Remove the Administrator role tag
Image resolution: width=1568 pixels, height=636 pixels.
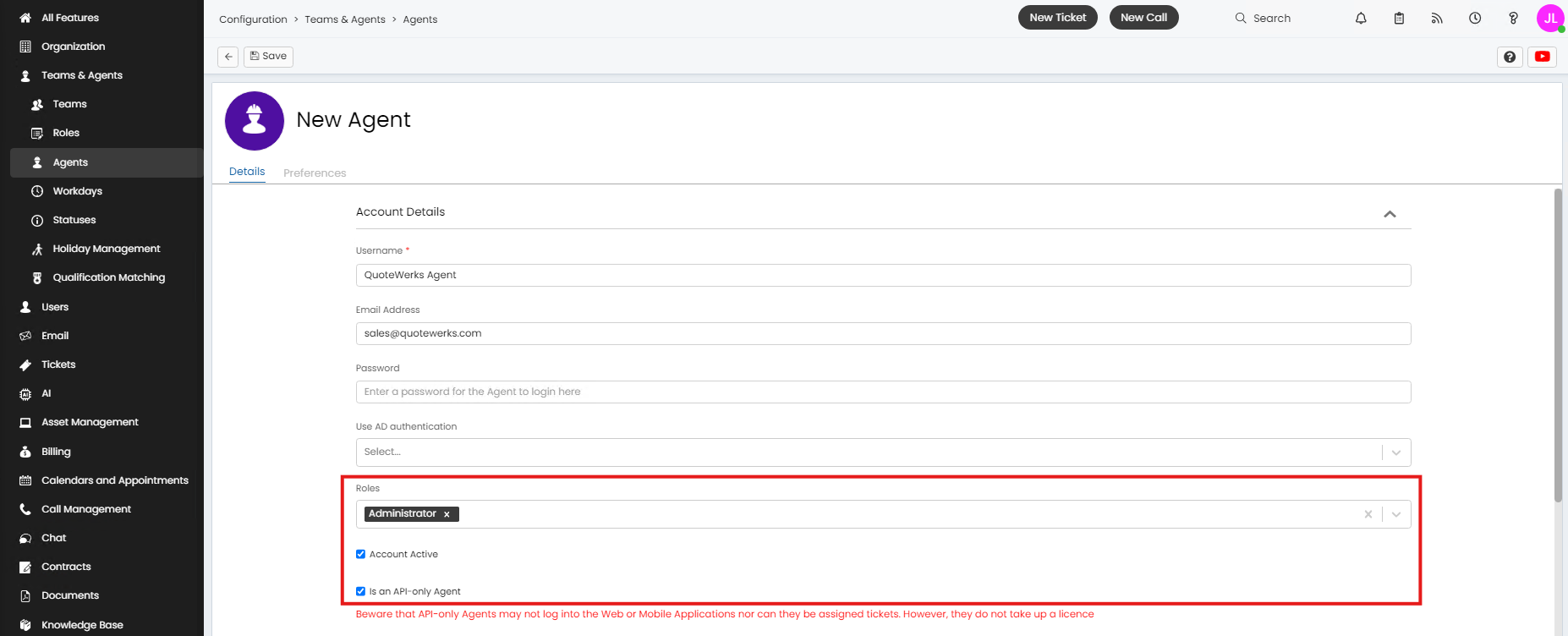(447, 514)
